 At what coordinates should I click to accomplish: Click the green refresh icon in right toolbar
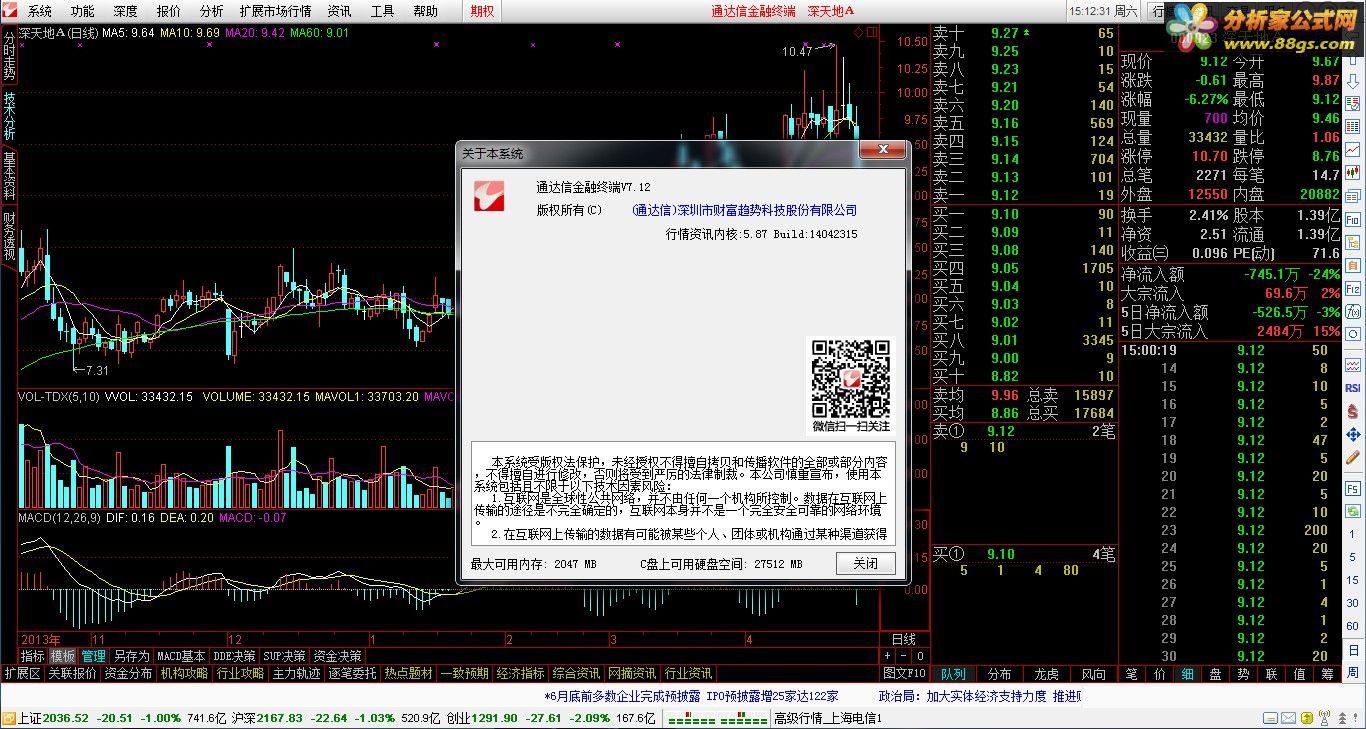[x=1353, y=510]
